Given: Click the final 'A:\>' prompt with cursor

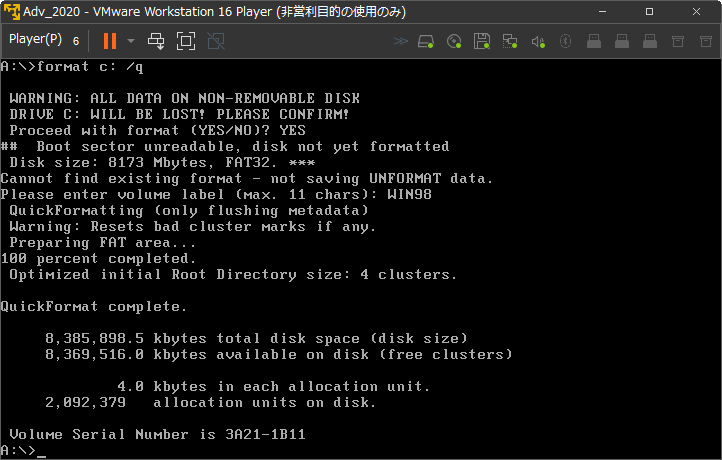Looking at the screenshot, I should pos(23,450).
